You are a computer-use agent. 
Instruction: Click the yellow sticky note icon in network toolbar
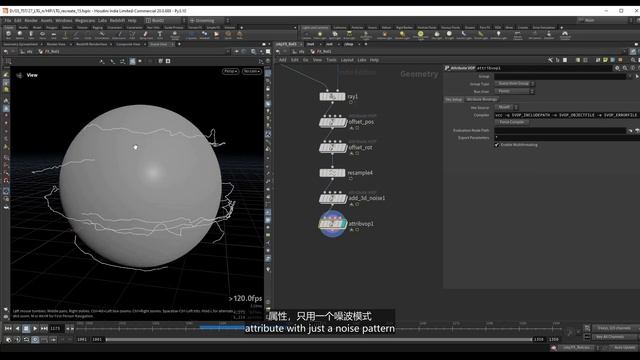tap(605, 60)
